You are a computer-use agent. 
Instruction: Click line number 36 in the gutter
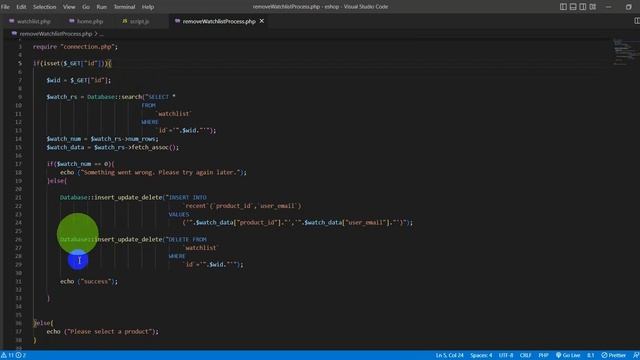pos(18,323)
